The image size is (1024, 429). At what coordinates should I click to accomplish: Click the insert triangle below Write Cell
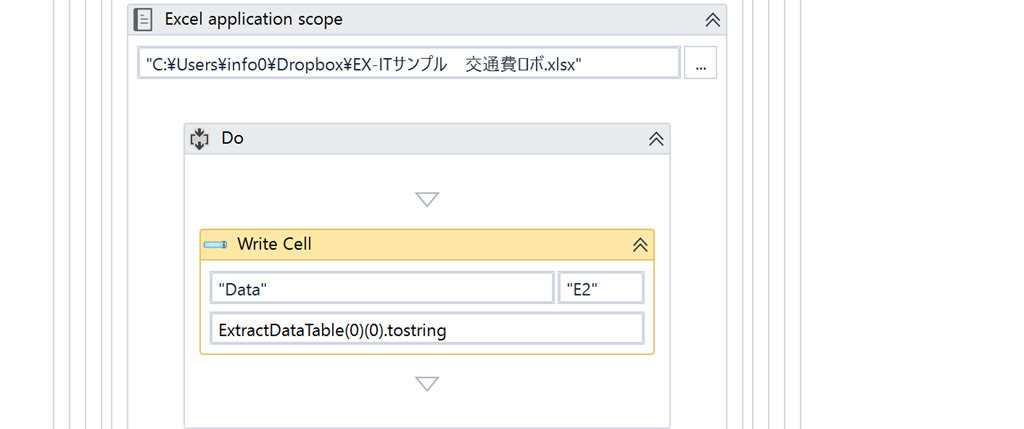427,383
